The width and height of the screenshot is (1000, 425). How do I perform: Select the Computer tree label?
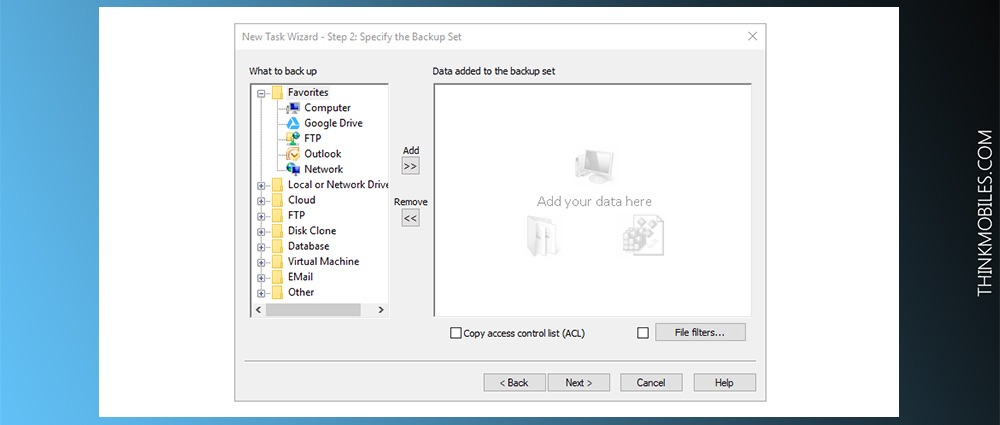tap(327, 108)
